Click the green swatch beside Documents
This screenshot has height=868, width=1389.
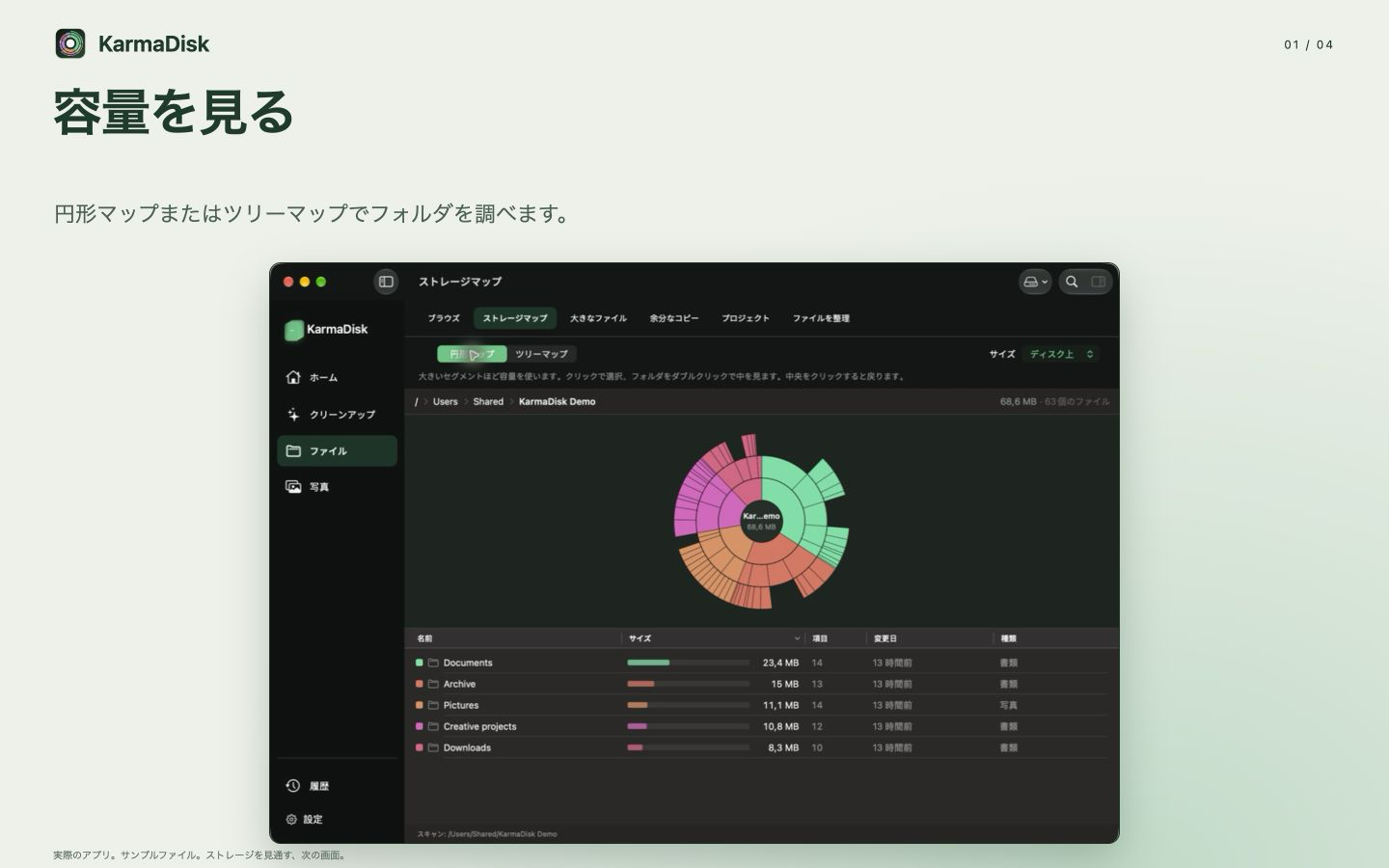[420, 663]
